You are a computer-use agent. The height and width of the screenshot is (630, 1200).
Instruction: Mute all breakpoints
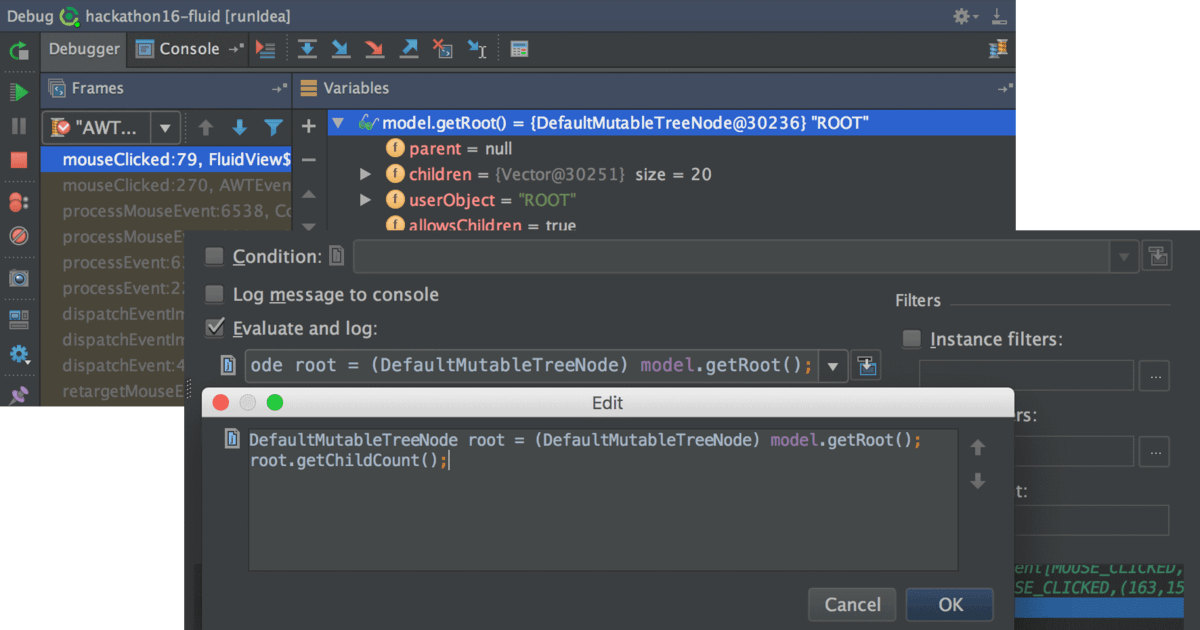point(18,232)
